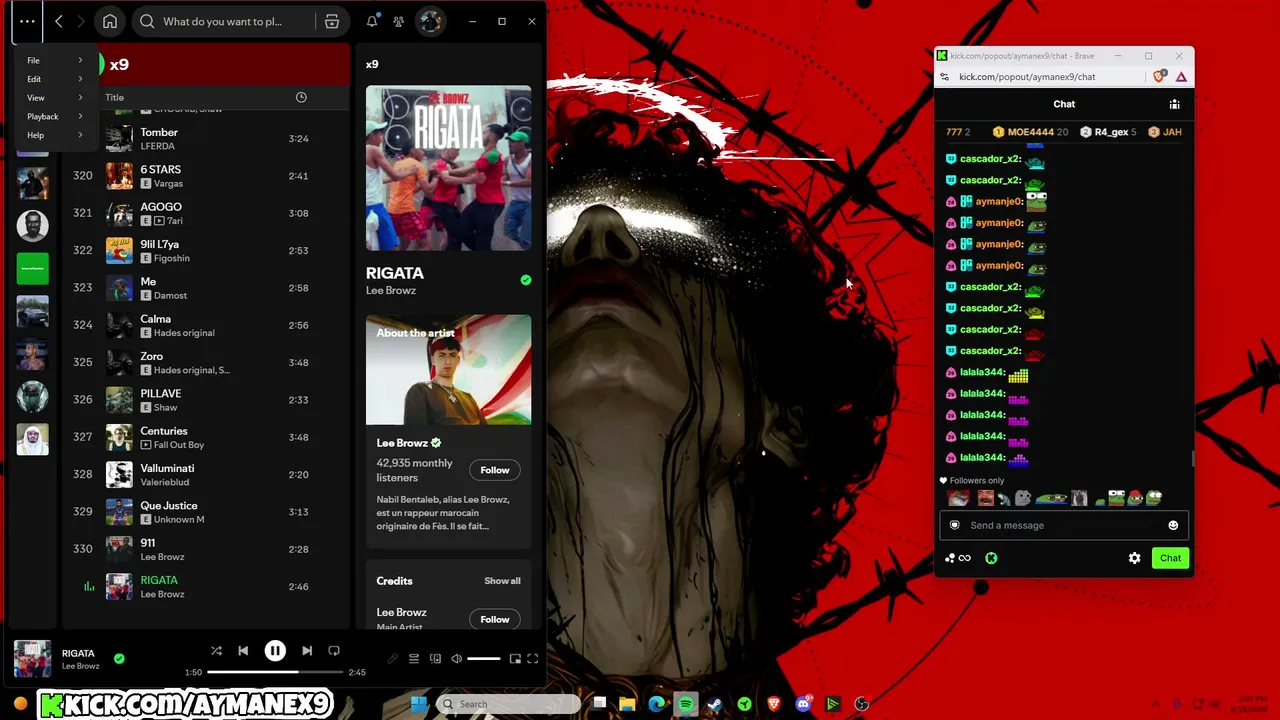Image resolution: width=1280 pixels, height=720 pixels.
Task: Toggle shuffle in Spotify player
Action: (x=216, y=651)
